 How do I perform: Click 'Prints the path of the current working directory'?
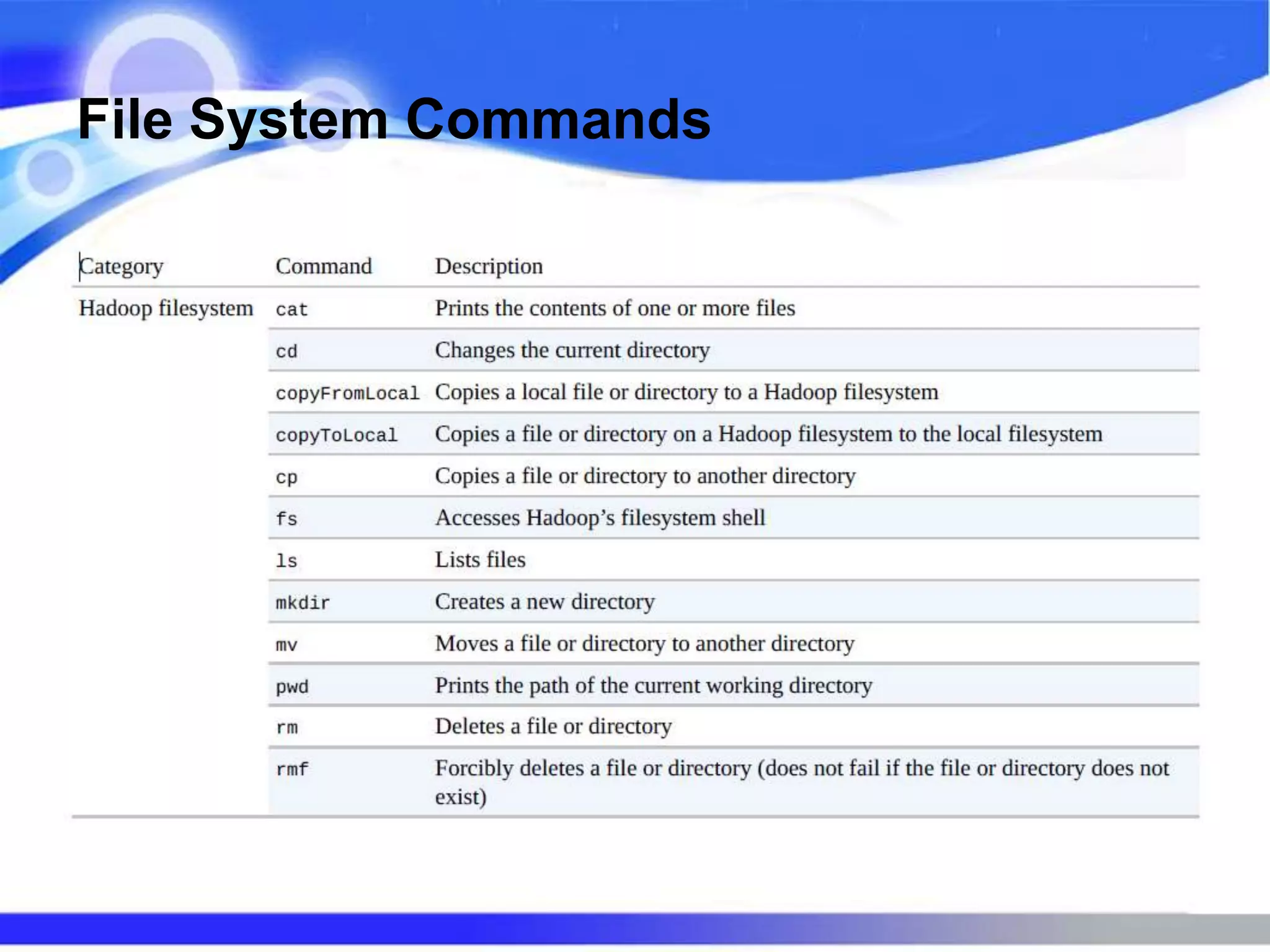[x=654, y=685]
